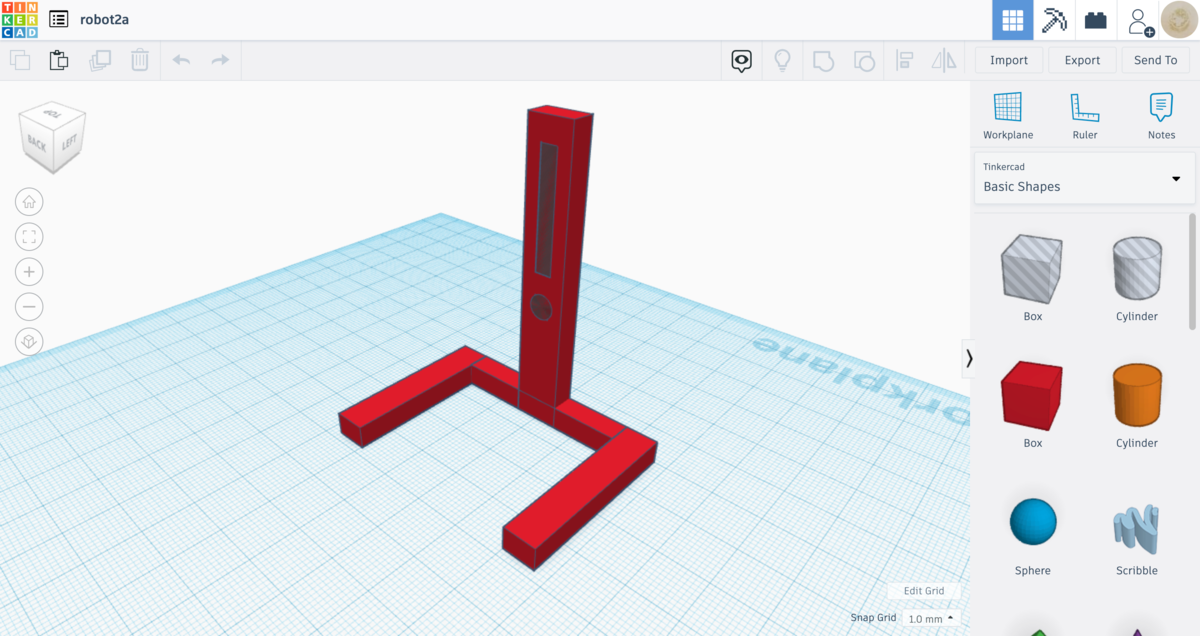Click the Fit all in view icon
The height and width of the screenshot is (636, 1200).
click(29, 237)
